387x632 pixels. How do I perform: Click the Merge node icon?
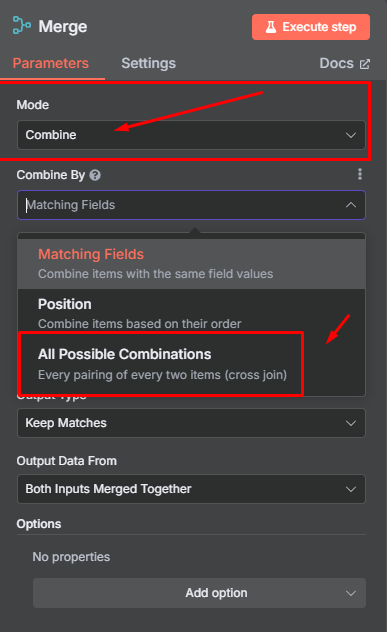tap(21, 25)
